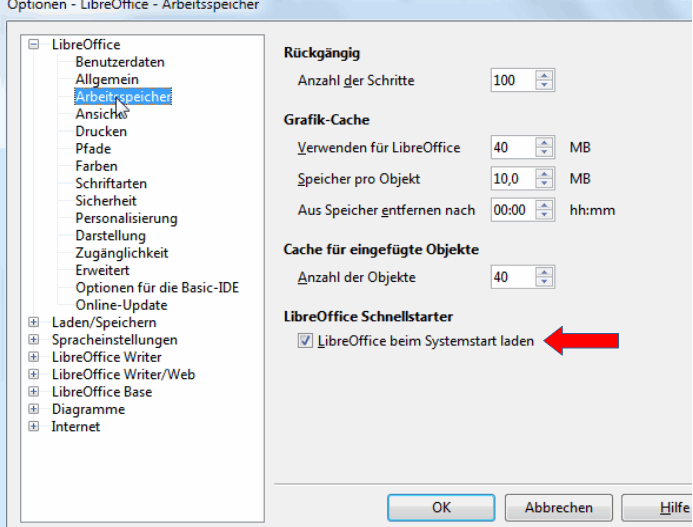
Task: Select the Diagramme label
Action: coord(88,409)
